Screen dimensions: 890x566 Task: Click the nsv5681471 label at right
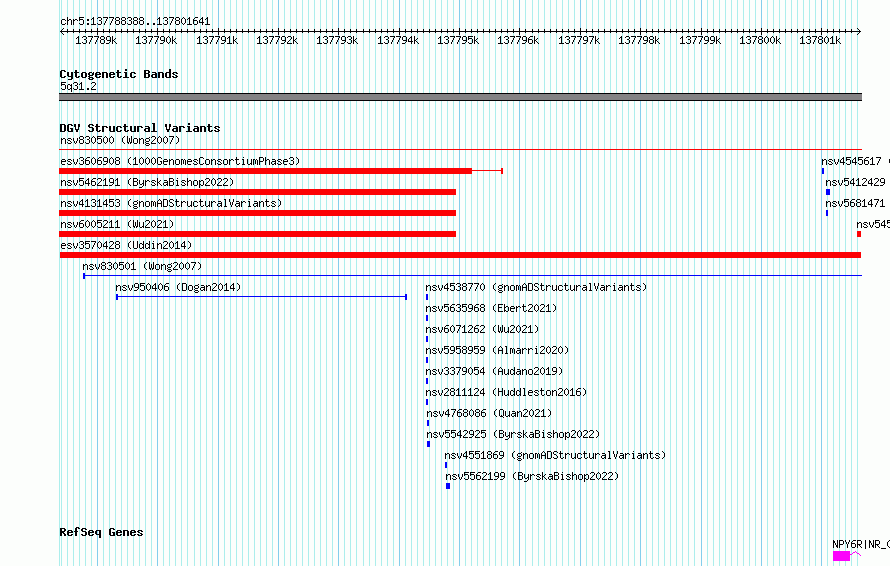coord(855,203)
